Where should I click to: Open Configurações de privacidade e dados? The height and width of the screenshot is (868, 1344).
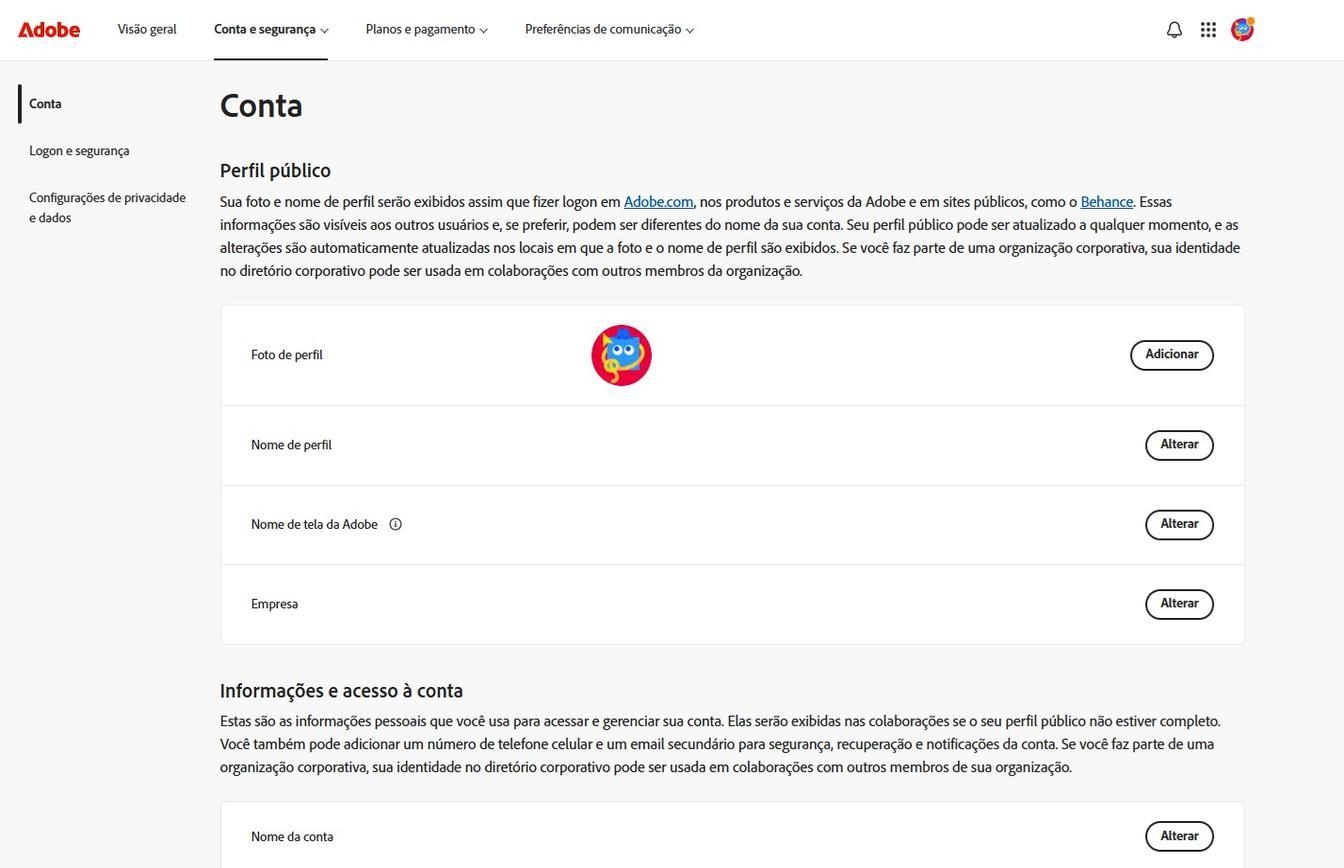click(x=107, y=207)
